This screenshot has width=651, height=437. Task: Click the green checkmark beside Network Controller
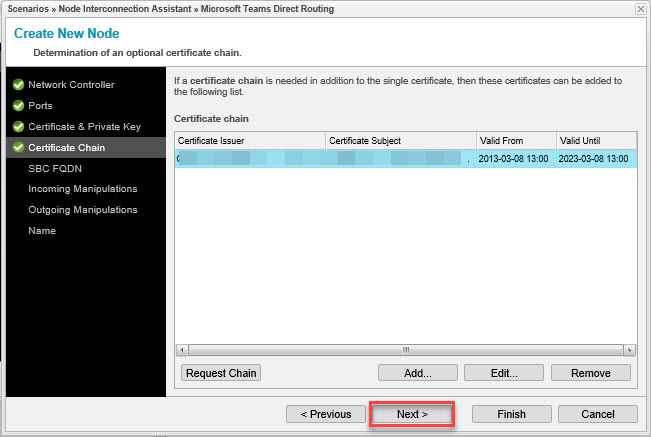click(x=18, y=85)
